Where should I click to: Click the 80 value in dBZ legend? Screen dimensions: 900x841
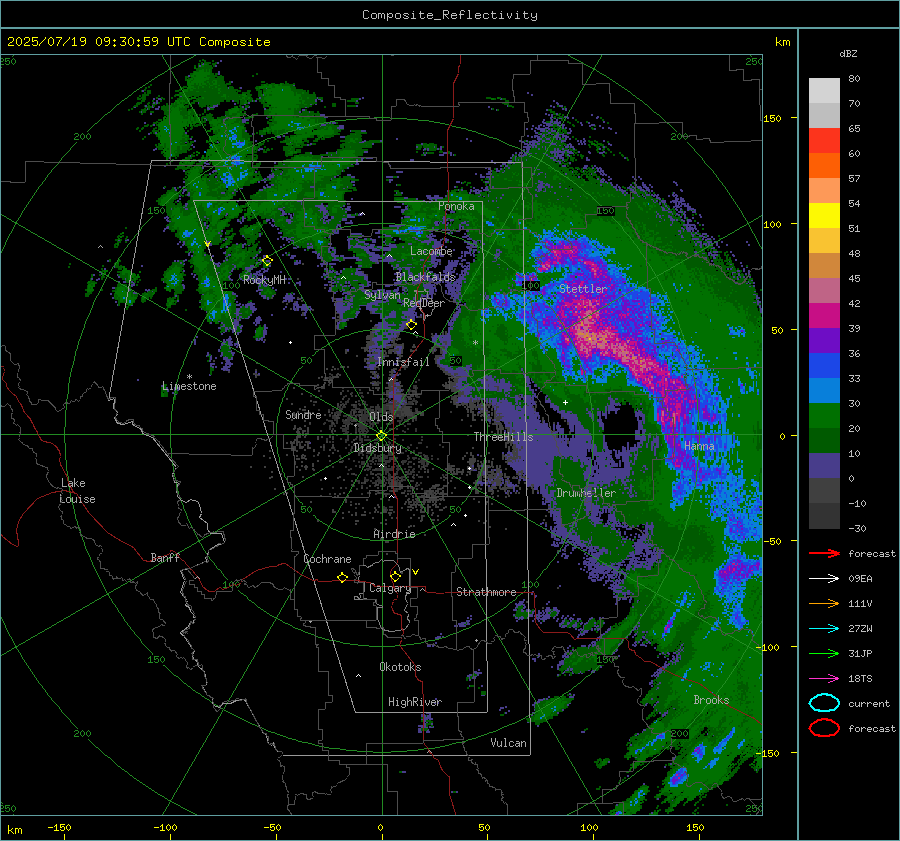pos(854,79)
